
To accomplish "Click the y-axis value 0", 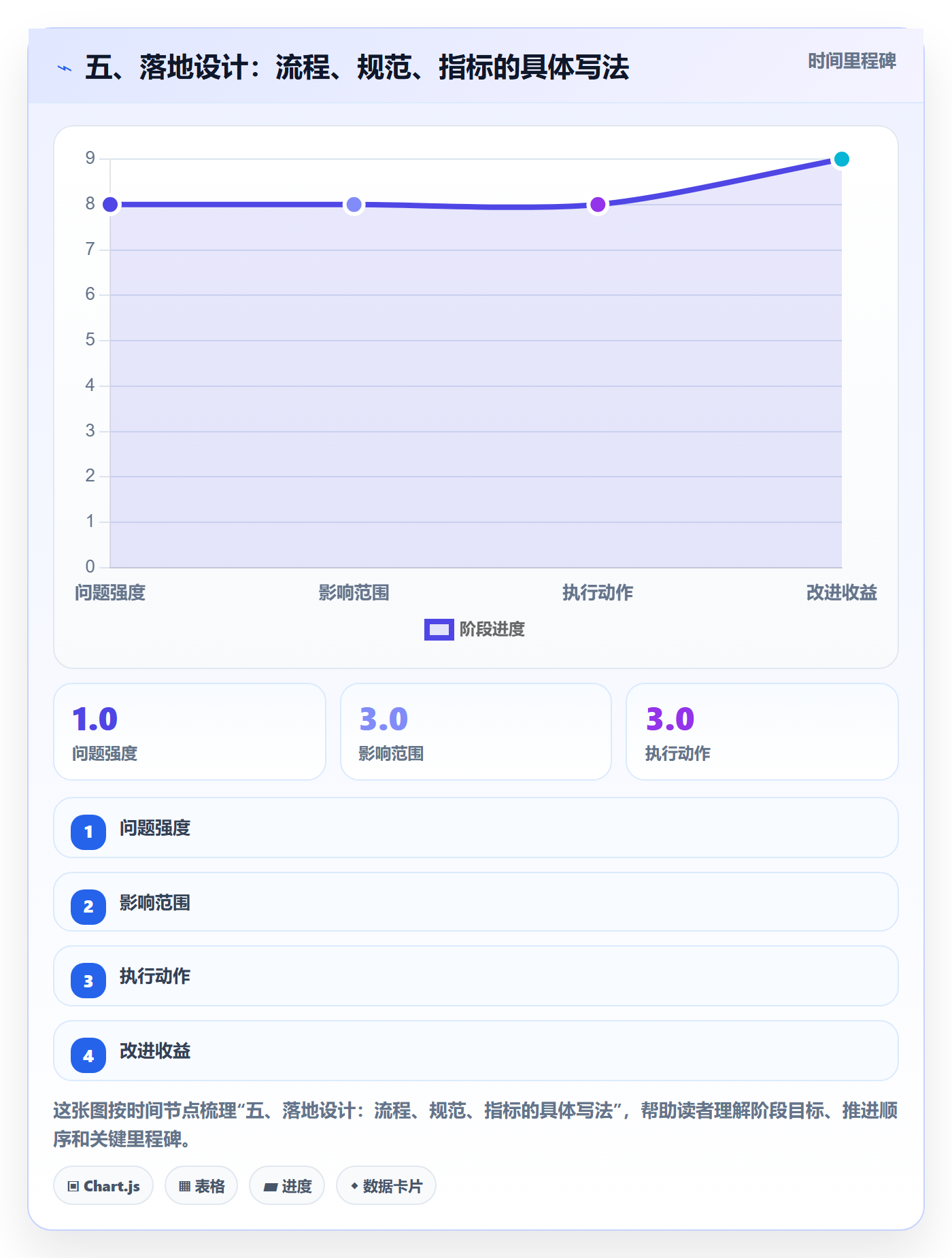I will (90, 566).
